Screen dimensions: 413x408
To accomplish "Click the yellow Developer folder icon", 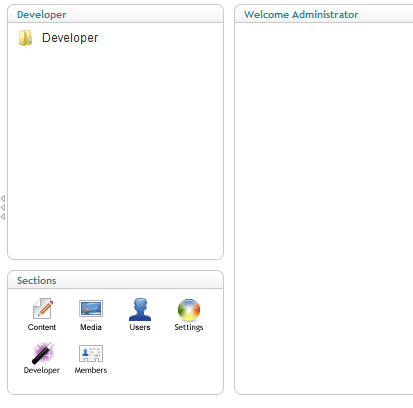I will coord(25,38).
